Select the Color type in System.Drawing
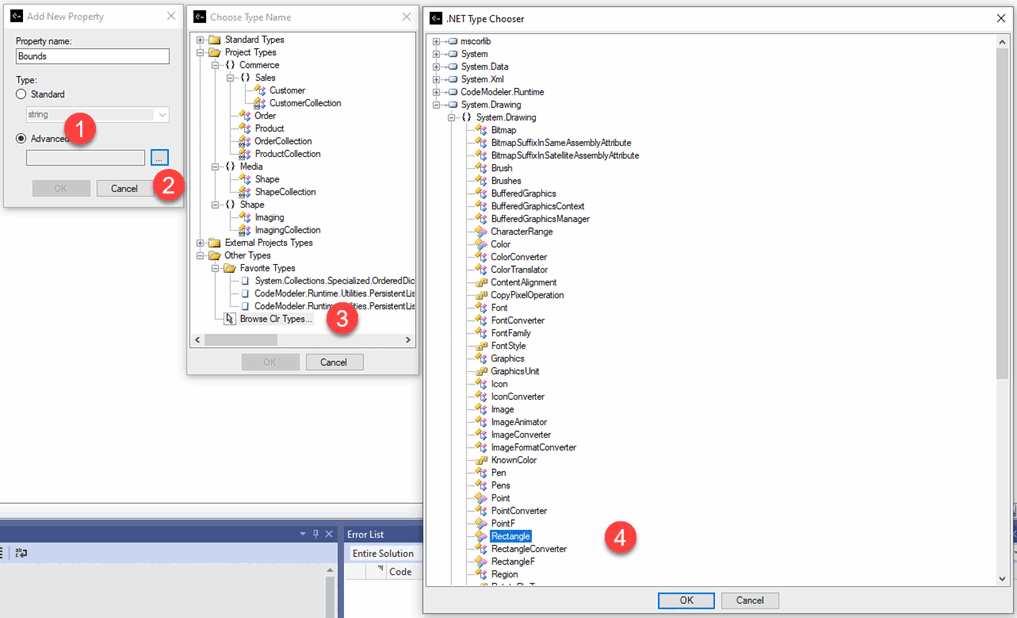 pyautogui.click(x=499, y=243)
